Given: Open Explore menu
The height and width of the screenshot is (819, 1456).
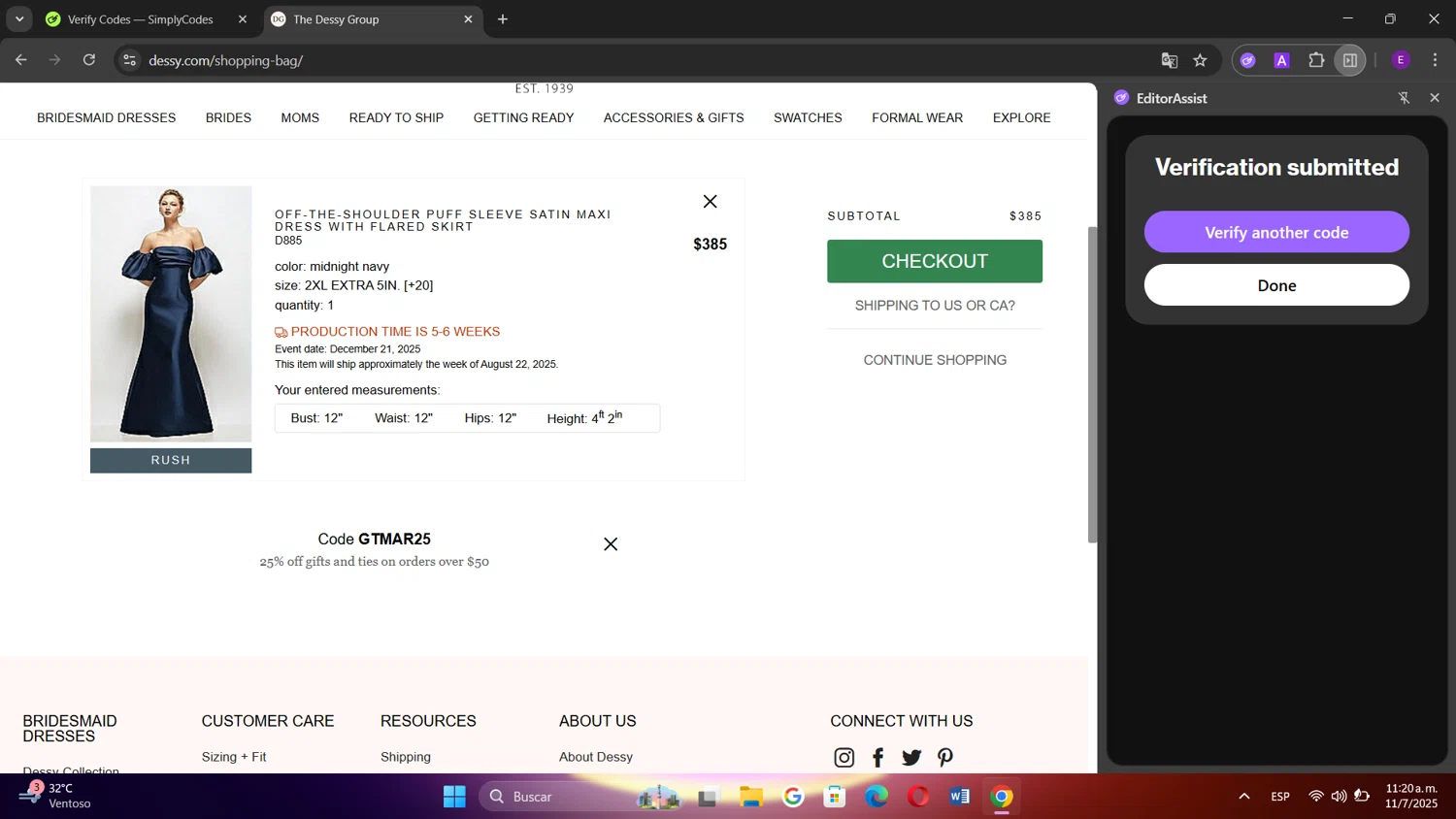Looking at the screenshot, I should pyautogui.click(x=1021, y=117).
